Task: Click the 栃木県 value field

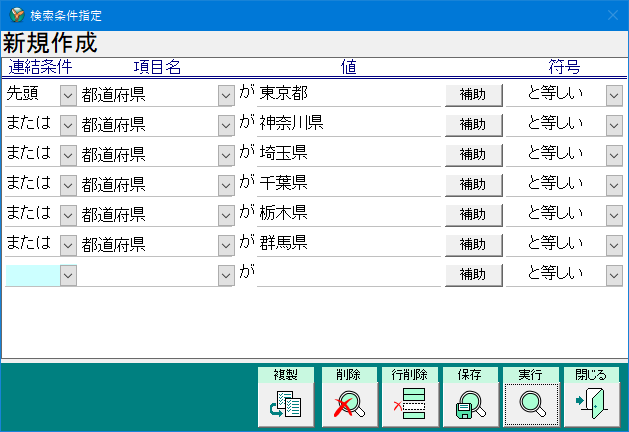Action: pos(348,214)
